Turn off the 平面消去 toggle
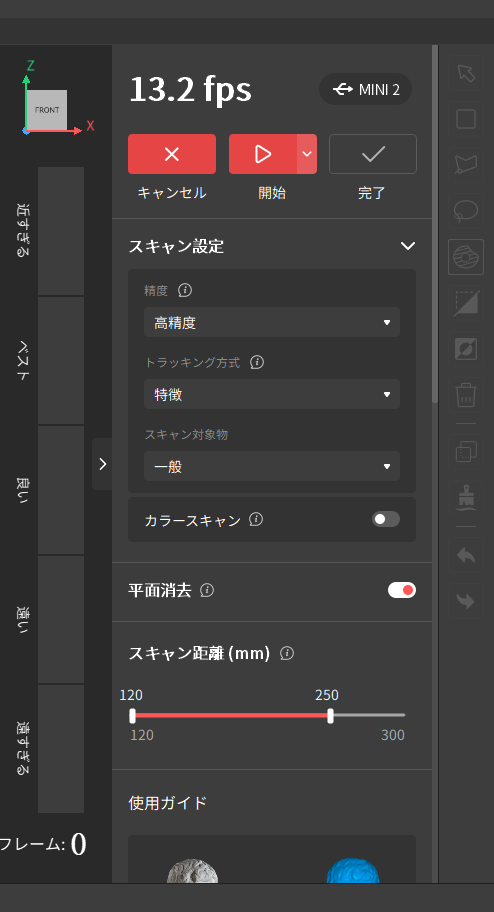The height and width of the screenshot is (912, 494). pyautogui.click(x=401, y=590)
